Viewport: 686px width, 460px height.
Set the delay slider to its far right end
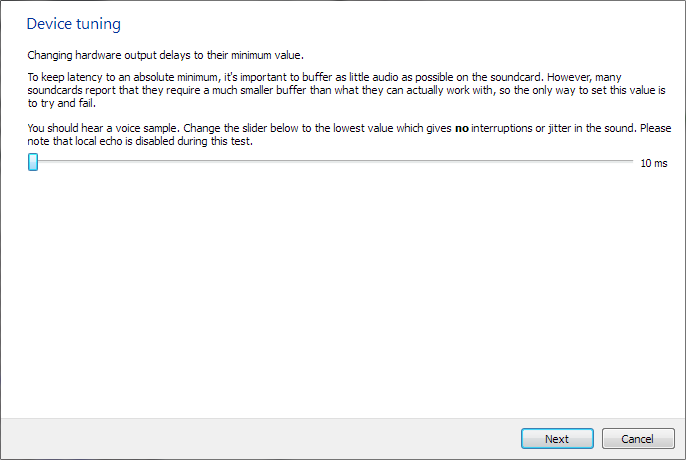632,162
